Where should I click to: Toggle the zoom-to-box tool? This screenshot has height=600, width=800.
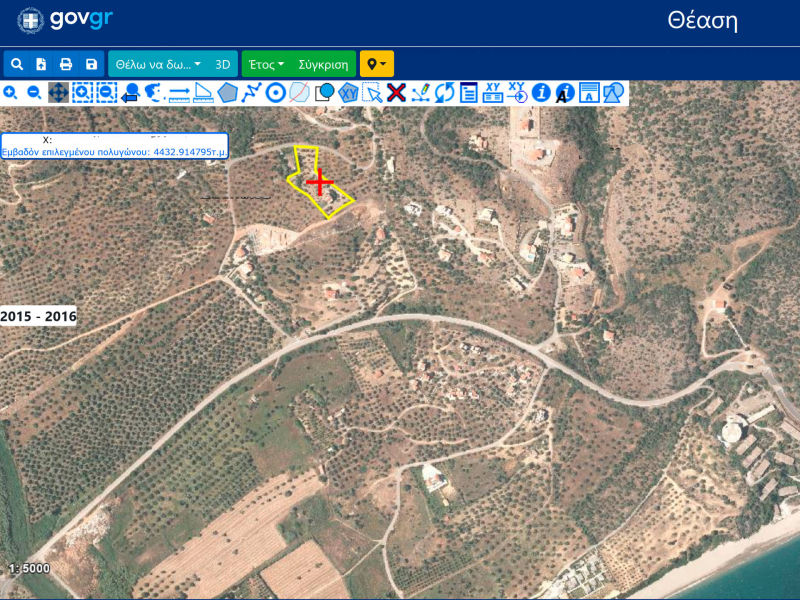pyautogui.click(x=82, y=93)
